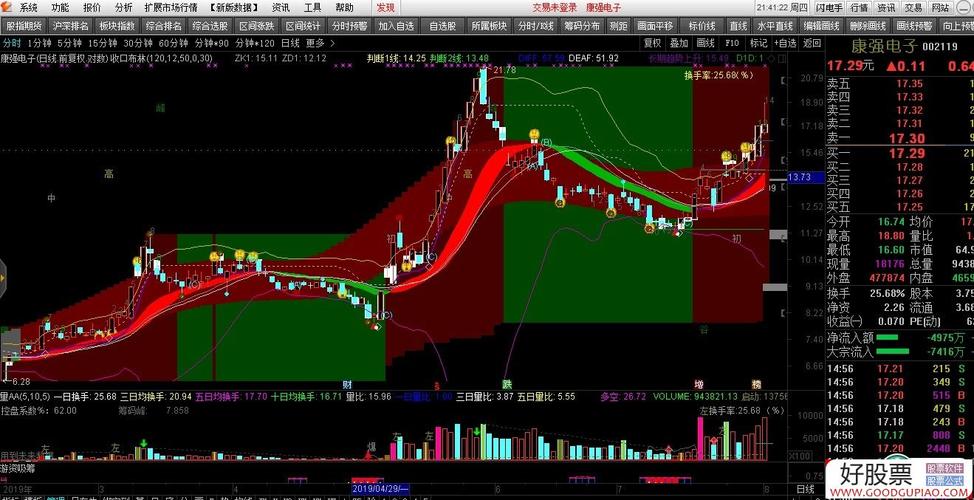
Task: Switch to 分钟*90 period
Action: click(x=212, y=43)
